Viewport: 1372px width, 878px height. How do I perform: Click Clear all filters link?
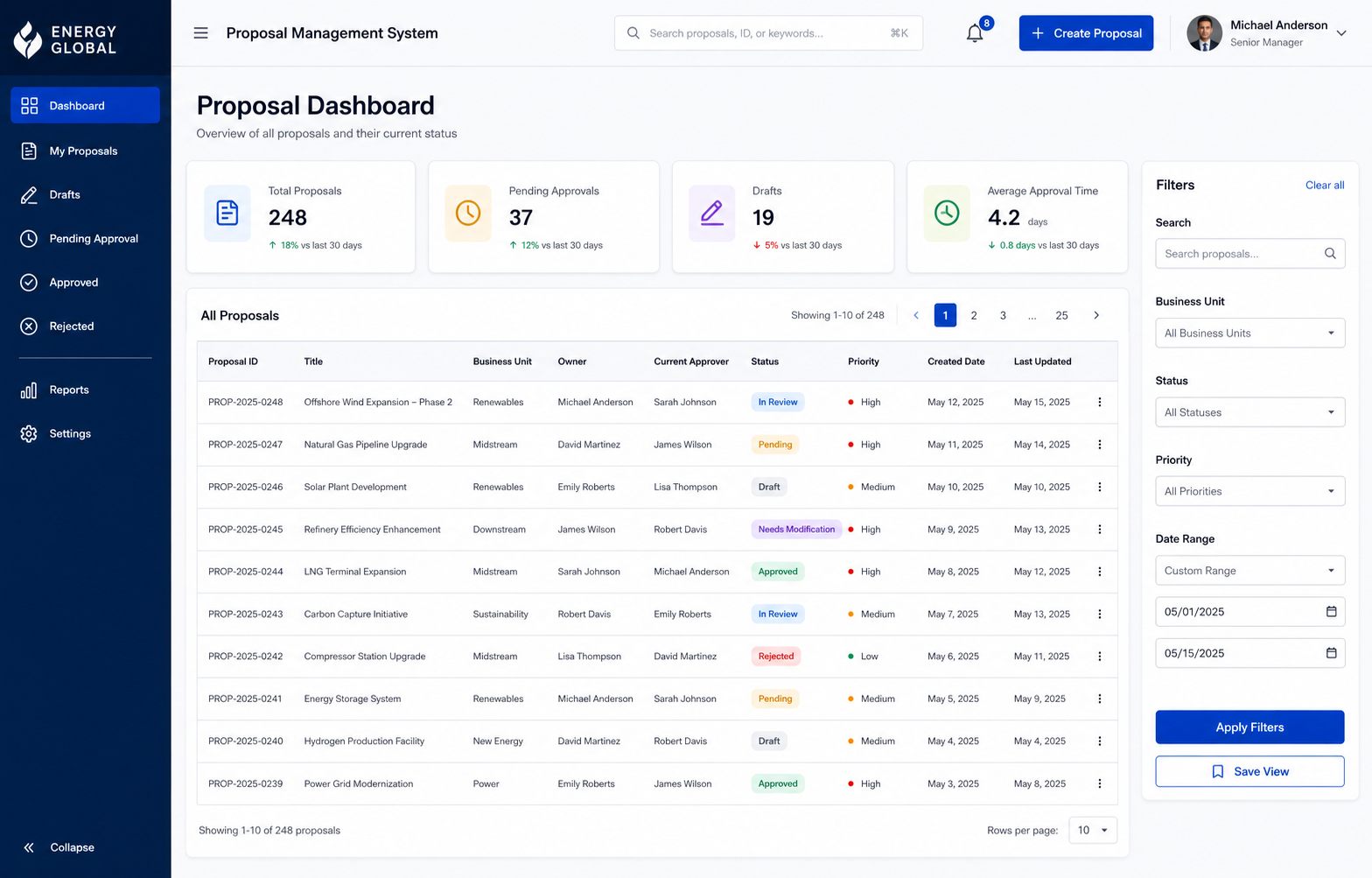(1325, 185)
